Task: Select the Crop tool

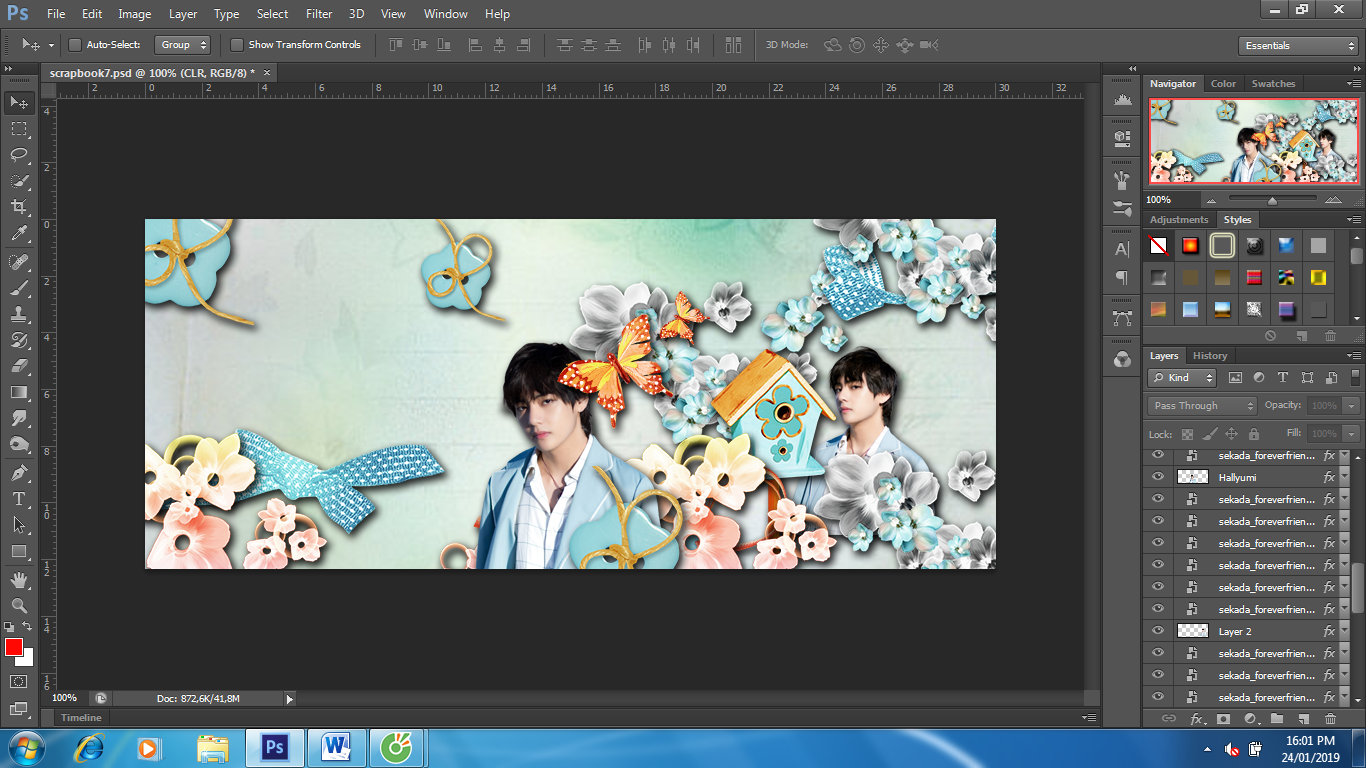Action: [19, 207]
